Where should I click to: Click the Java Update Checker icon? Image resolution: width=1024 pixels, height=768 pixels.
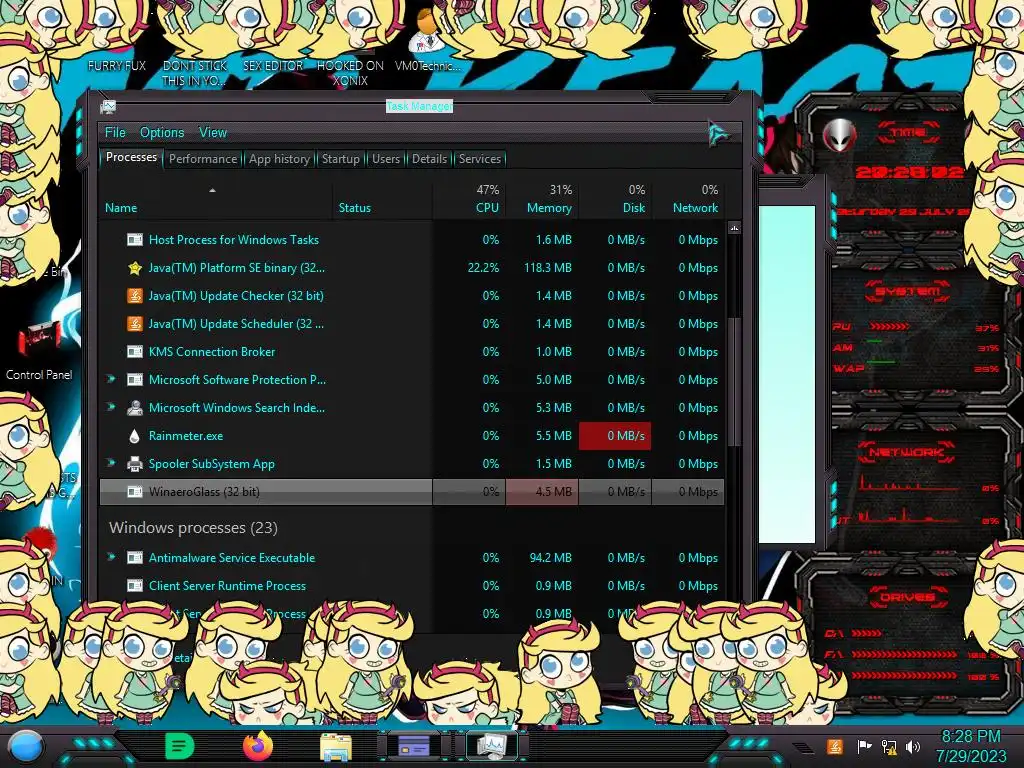coord(135,296)
